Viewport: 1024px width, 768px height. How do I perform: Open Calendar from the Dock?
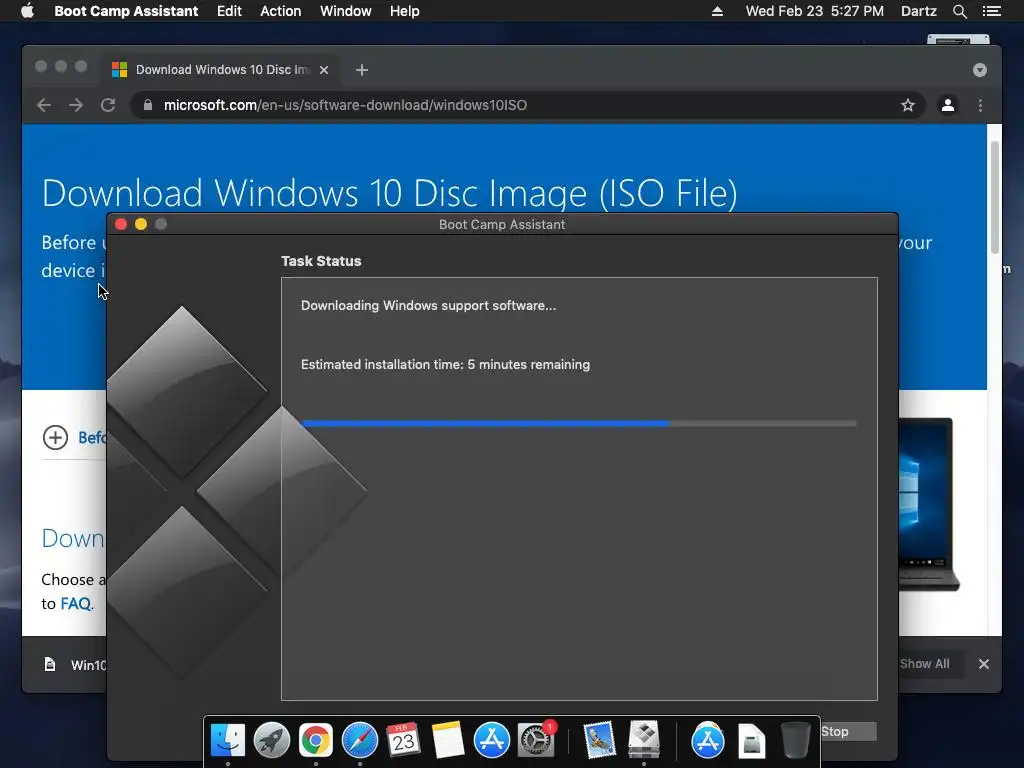click(x=403, y=740)
